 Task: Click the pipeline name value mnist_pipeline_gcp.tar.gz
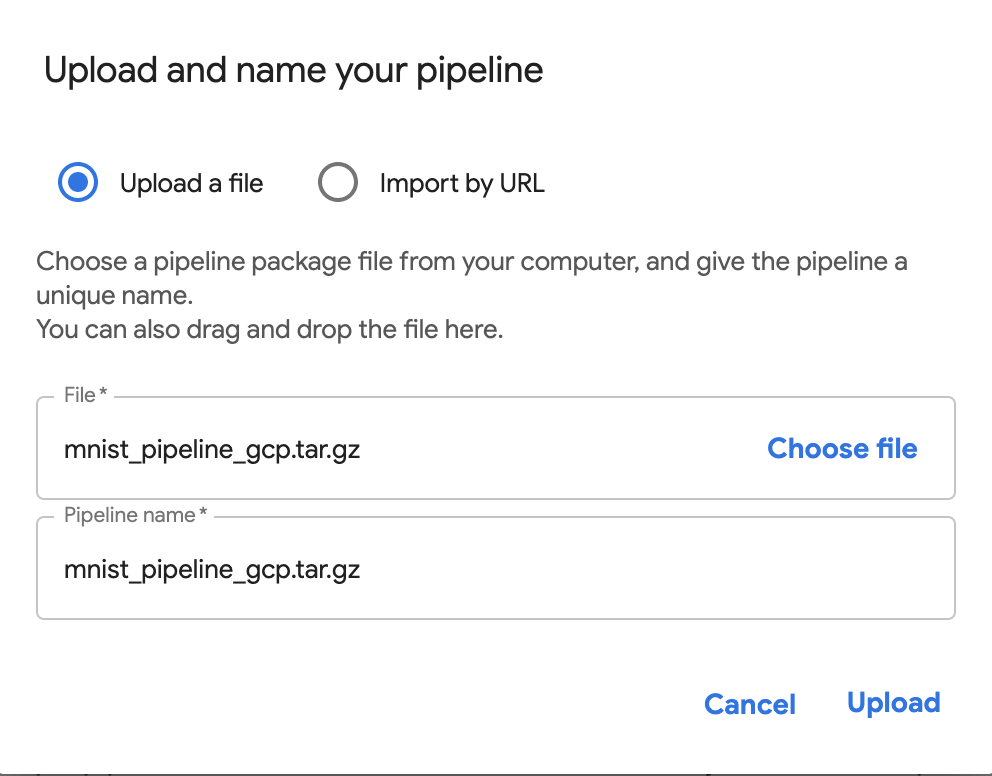(212, 570)
